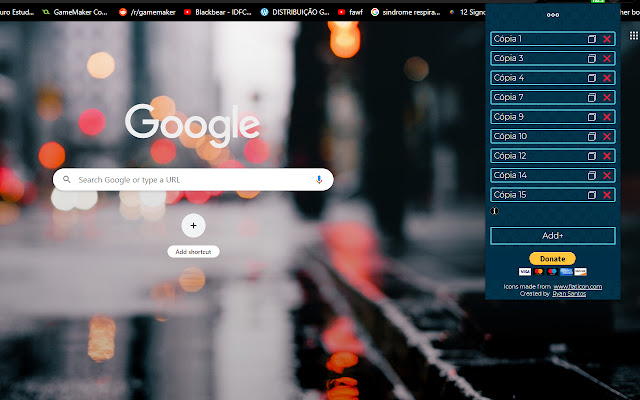
Task: Select the Cópia 9 entry text
Action: pyautogui.click(x=508, y=117)
